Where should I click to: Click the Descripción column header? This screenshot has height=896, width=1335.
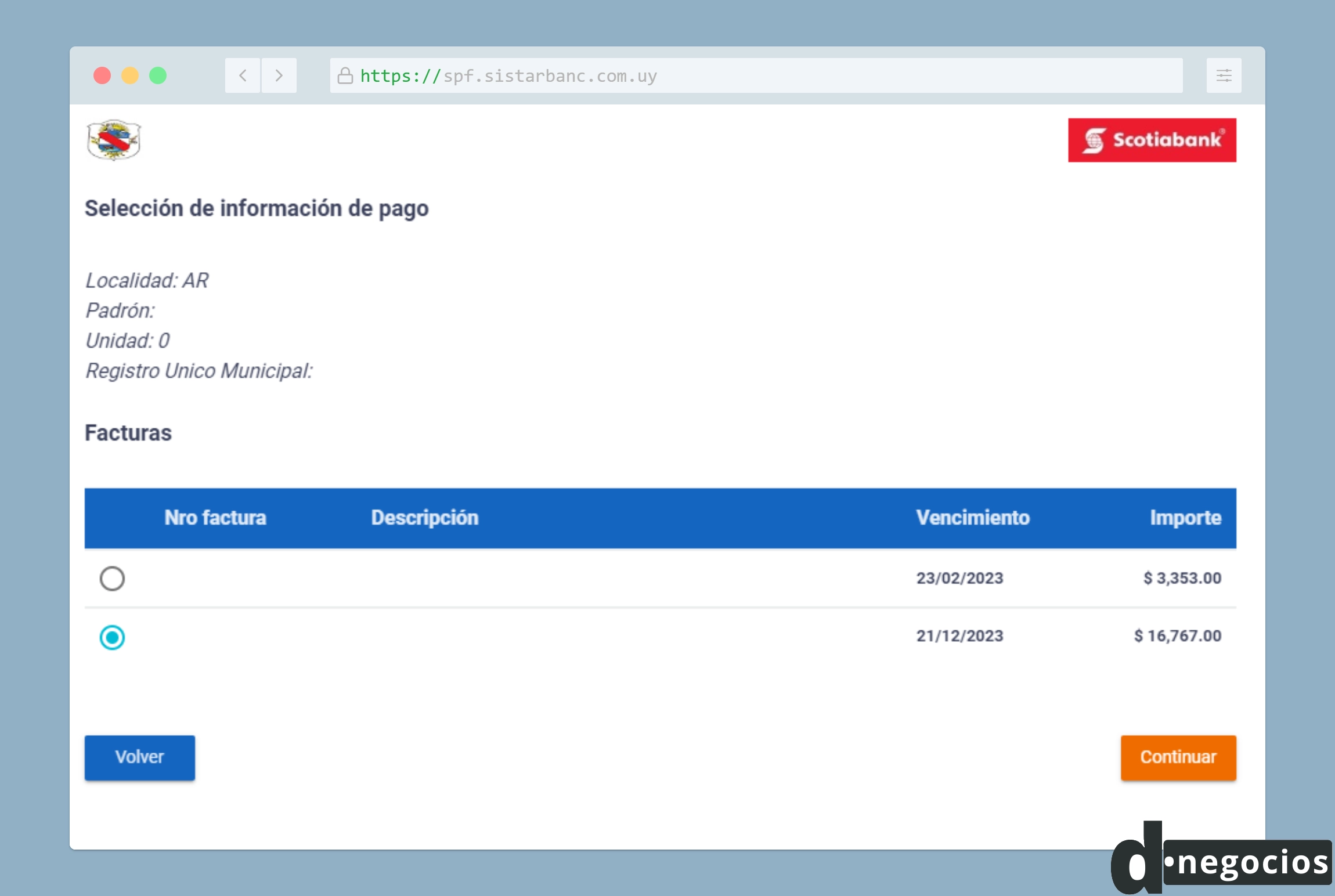pos(425,518)
